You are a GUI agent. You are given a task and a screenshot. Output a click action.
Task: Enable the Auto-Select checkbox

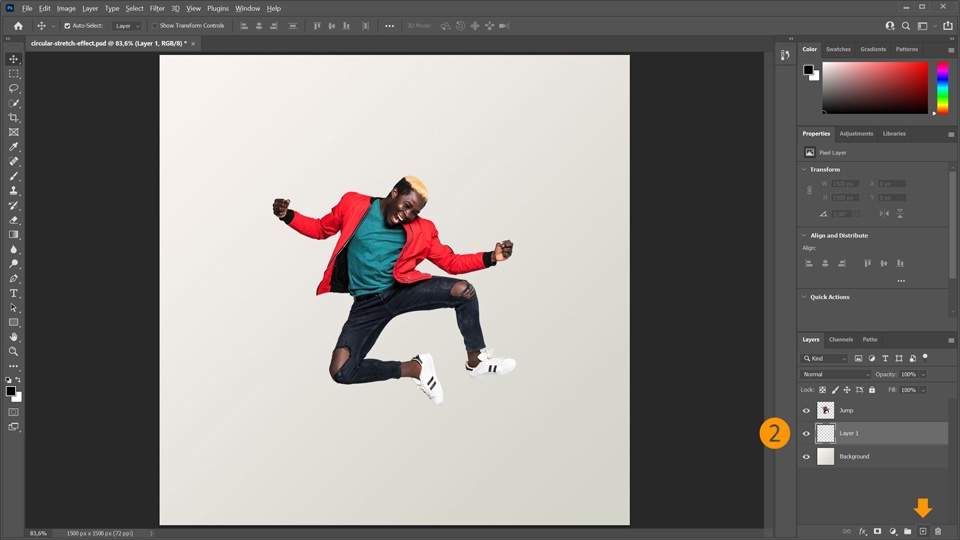68,26
